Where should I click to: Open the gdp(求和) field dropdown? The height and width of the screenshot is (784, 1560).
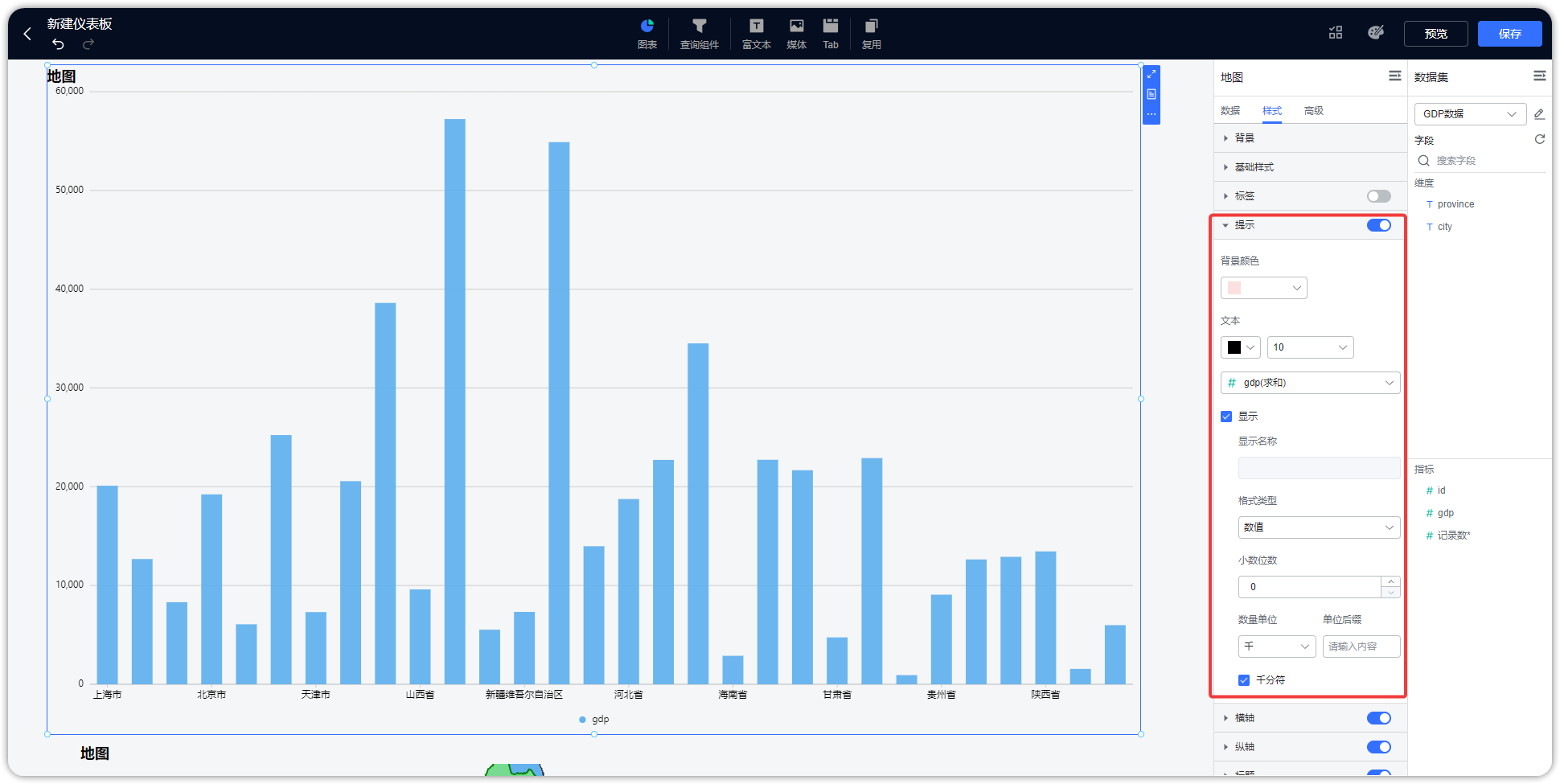click(x=1311, y=383)
